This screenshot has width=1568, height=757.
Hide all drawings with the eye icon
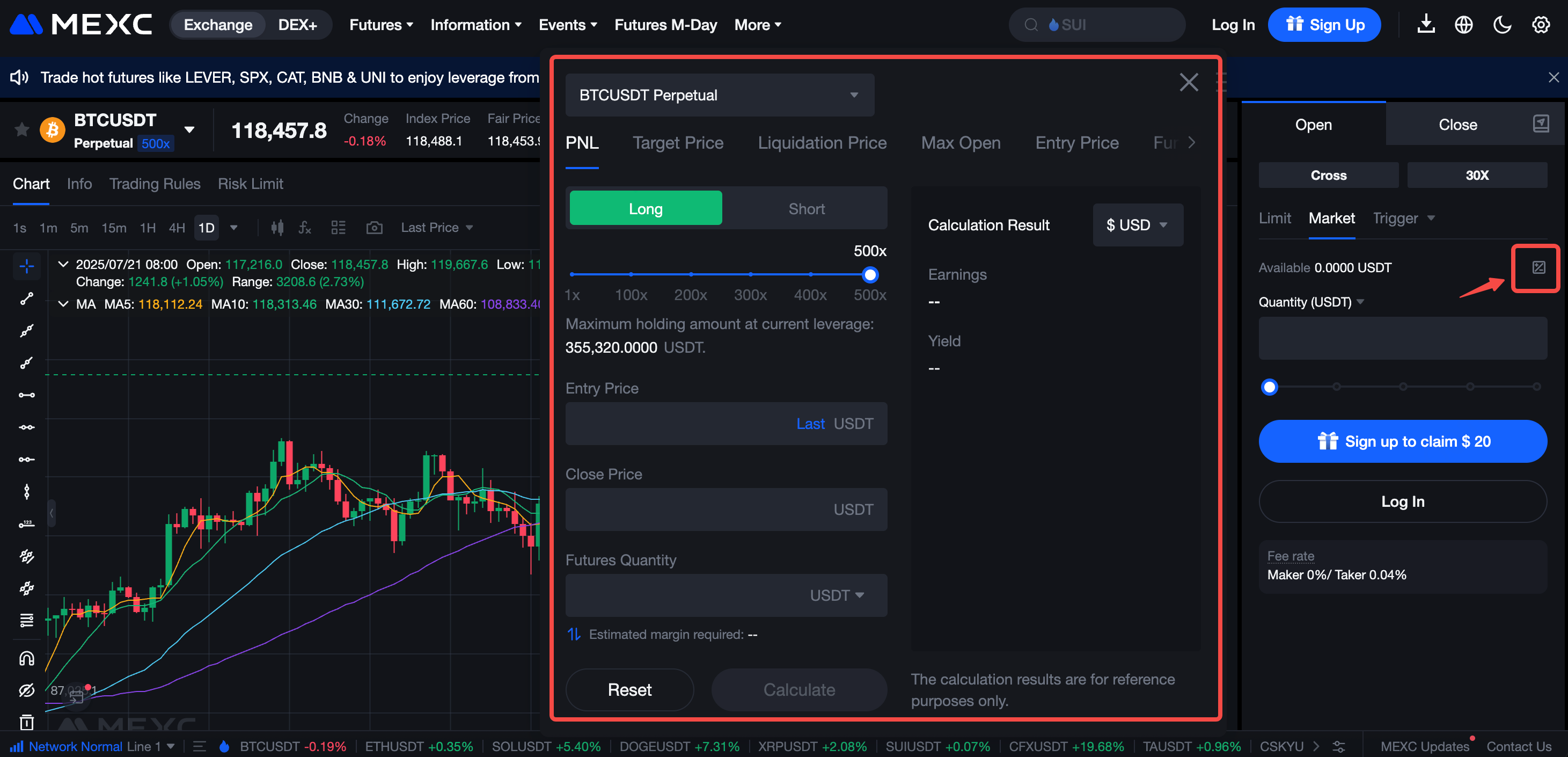26,690
